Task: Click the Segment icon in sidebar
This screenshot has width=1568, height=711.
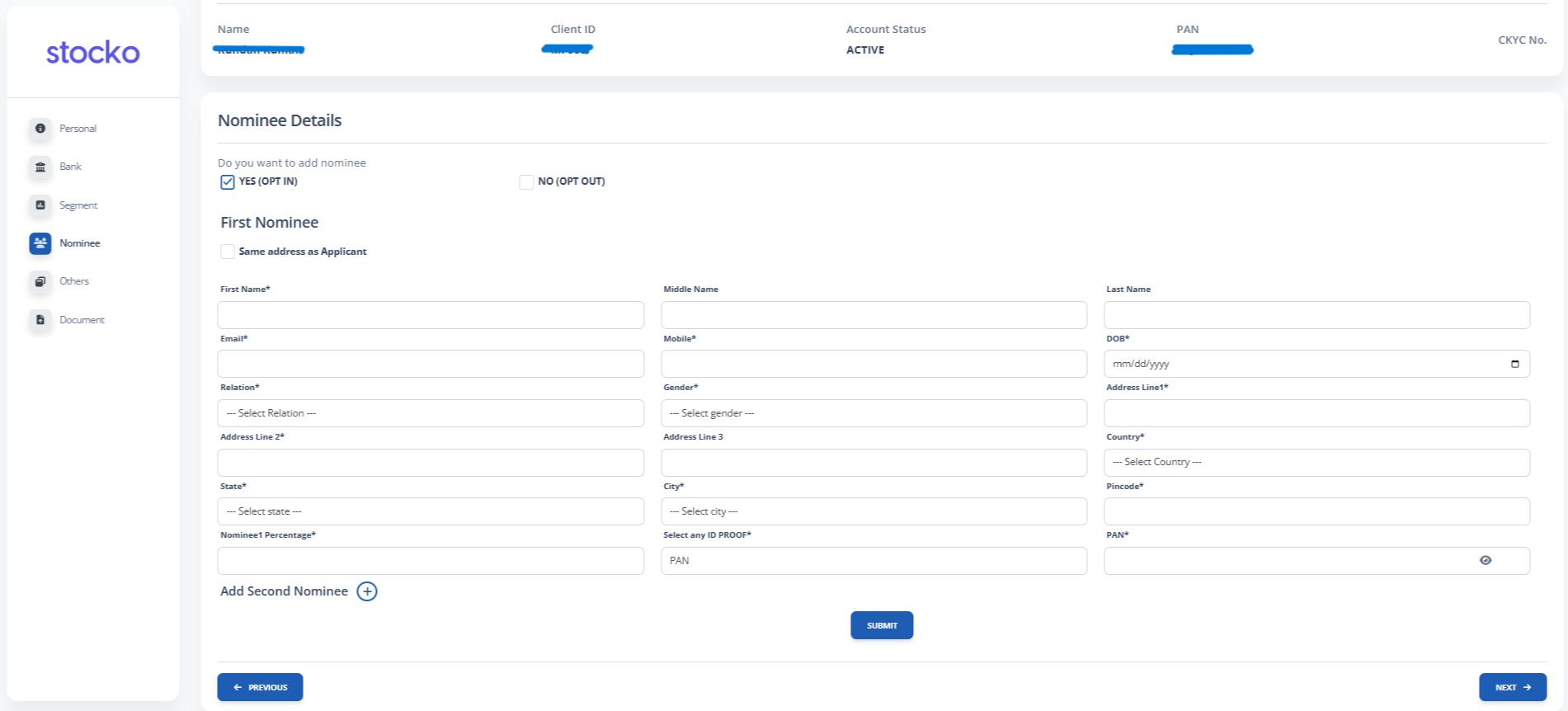Action: click(x=40, y=205)
